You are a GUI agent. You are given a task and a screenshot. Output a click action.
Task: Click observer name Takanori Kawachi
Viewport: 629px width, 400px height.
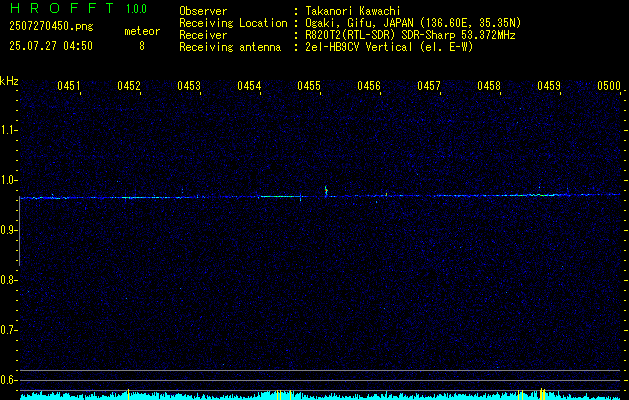point(353,11)
